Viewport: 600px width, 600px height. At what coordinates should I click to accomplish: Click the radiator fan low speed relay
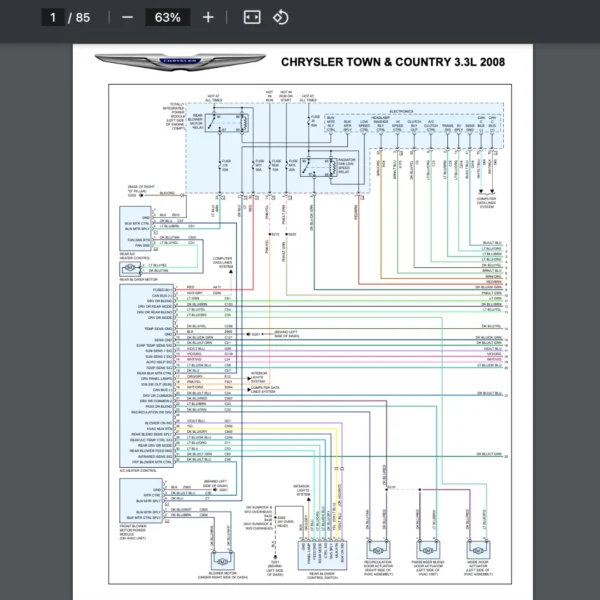pos(315,167)
